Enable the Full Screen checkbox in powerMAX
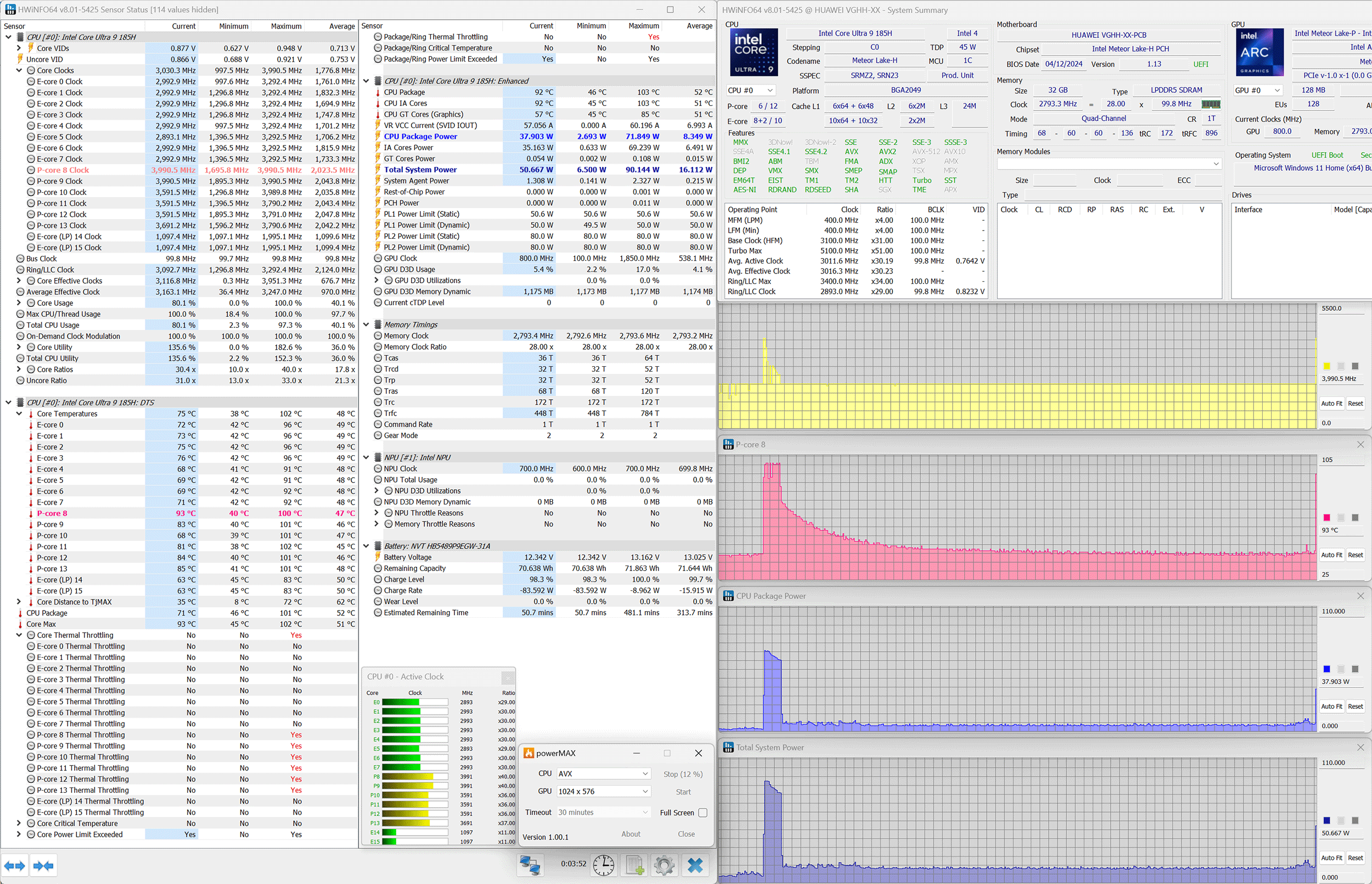 [x=702, y=813]
